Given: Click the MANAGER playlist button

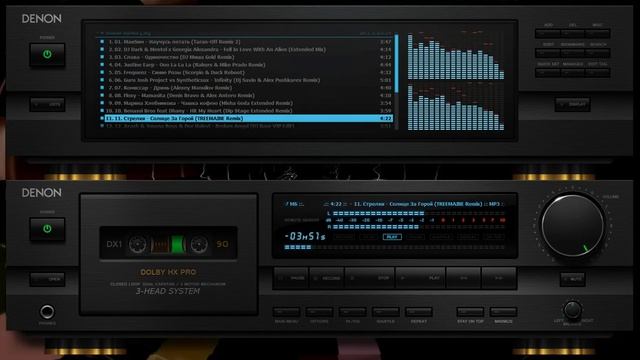Looking at the screenshot, I should pos(573,72).
